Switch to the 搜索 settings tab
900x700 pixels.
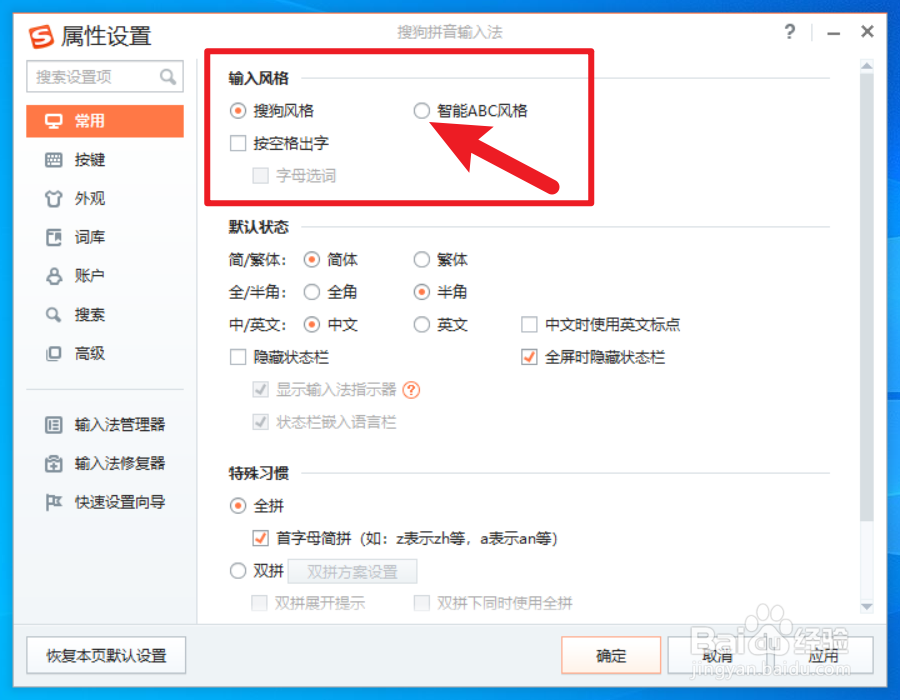click(105, 314)
